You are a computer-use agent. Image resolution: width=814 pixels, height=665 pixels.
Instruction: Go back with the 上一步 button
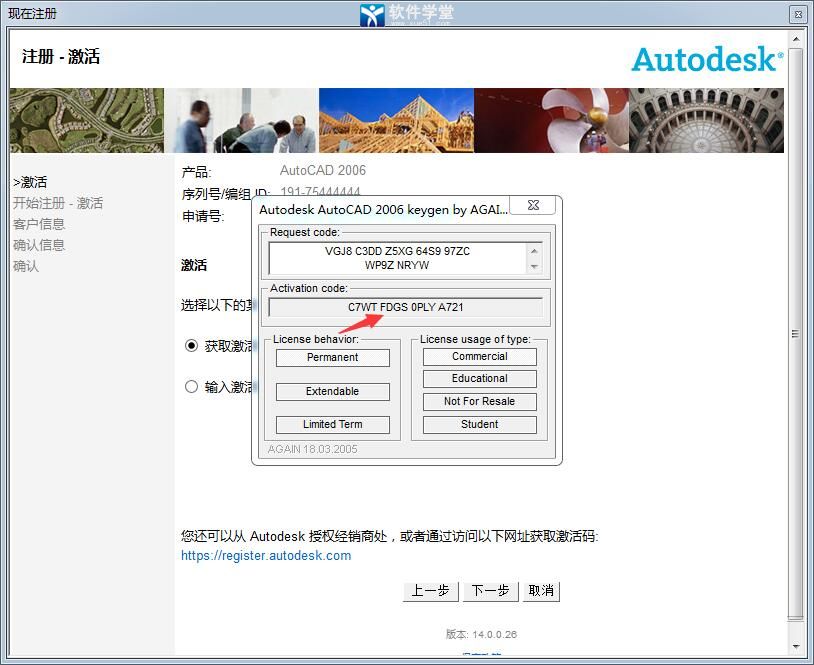click(430, 591)
